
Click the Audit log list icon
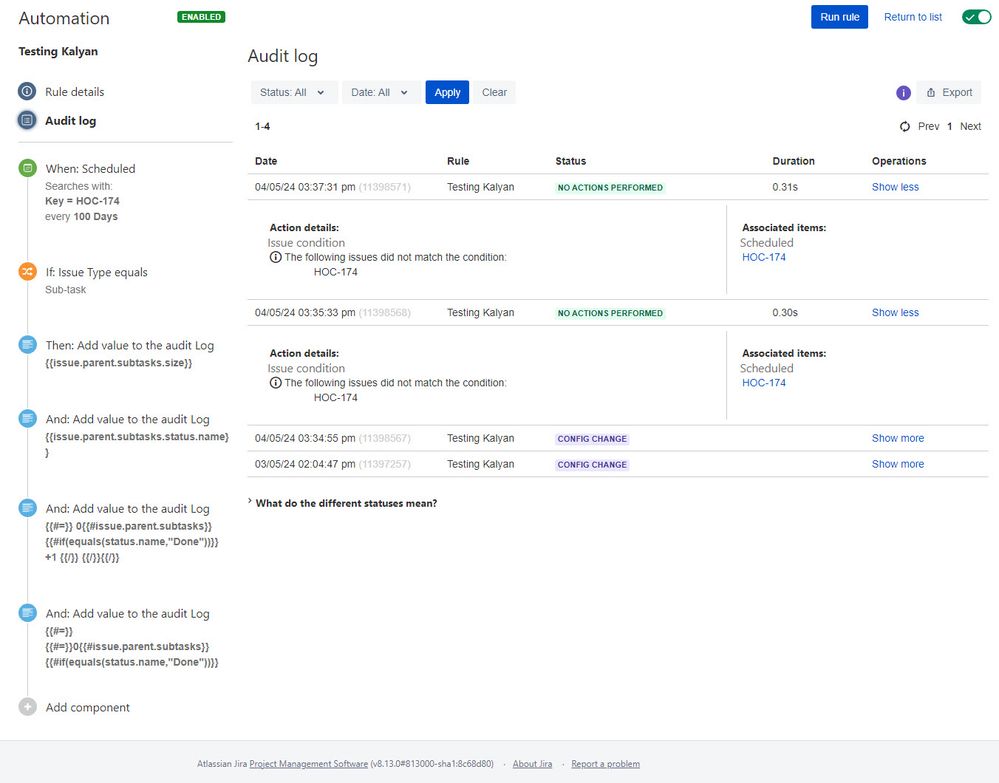tap(27, 120)
